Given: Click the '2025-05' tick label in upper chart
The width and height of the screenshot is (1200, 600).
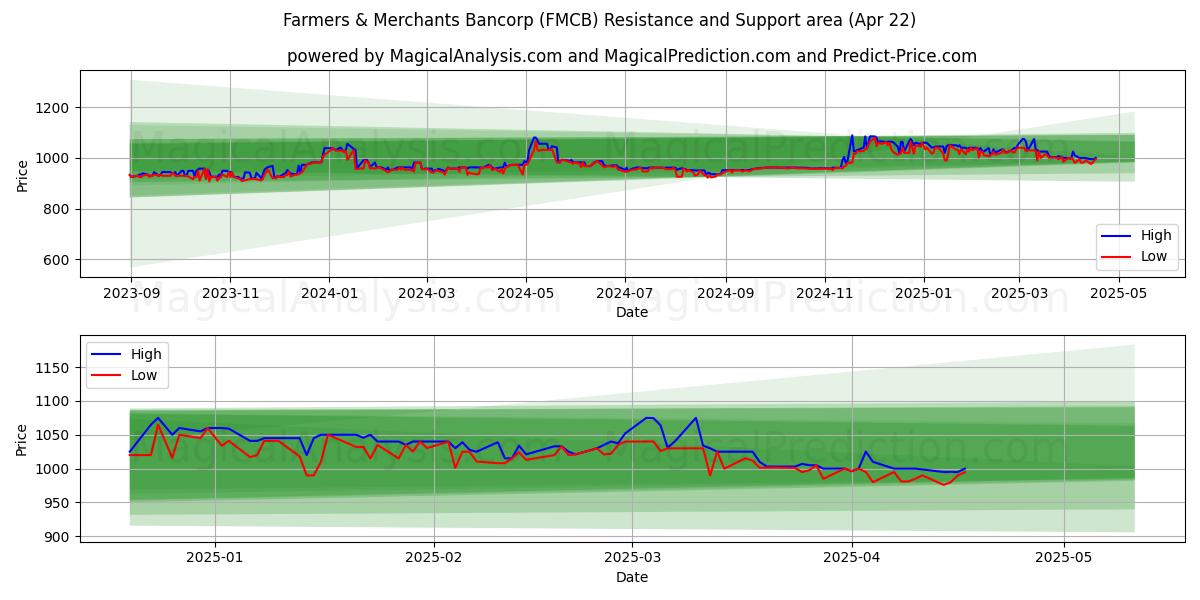Looking at the screenshot, I should (1119, 295).
